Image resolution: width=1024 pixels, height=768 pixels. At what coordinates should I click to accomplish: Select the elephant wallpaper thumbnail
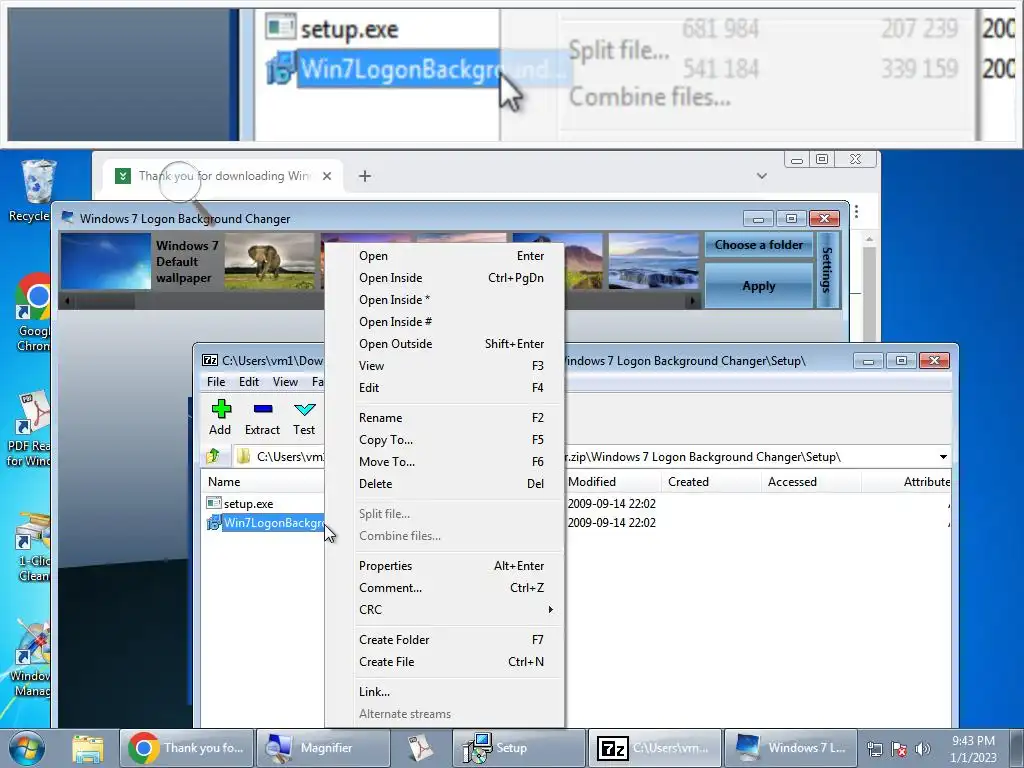[270, 261]
